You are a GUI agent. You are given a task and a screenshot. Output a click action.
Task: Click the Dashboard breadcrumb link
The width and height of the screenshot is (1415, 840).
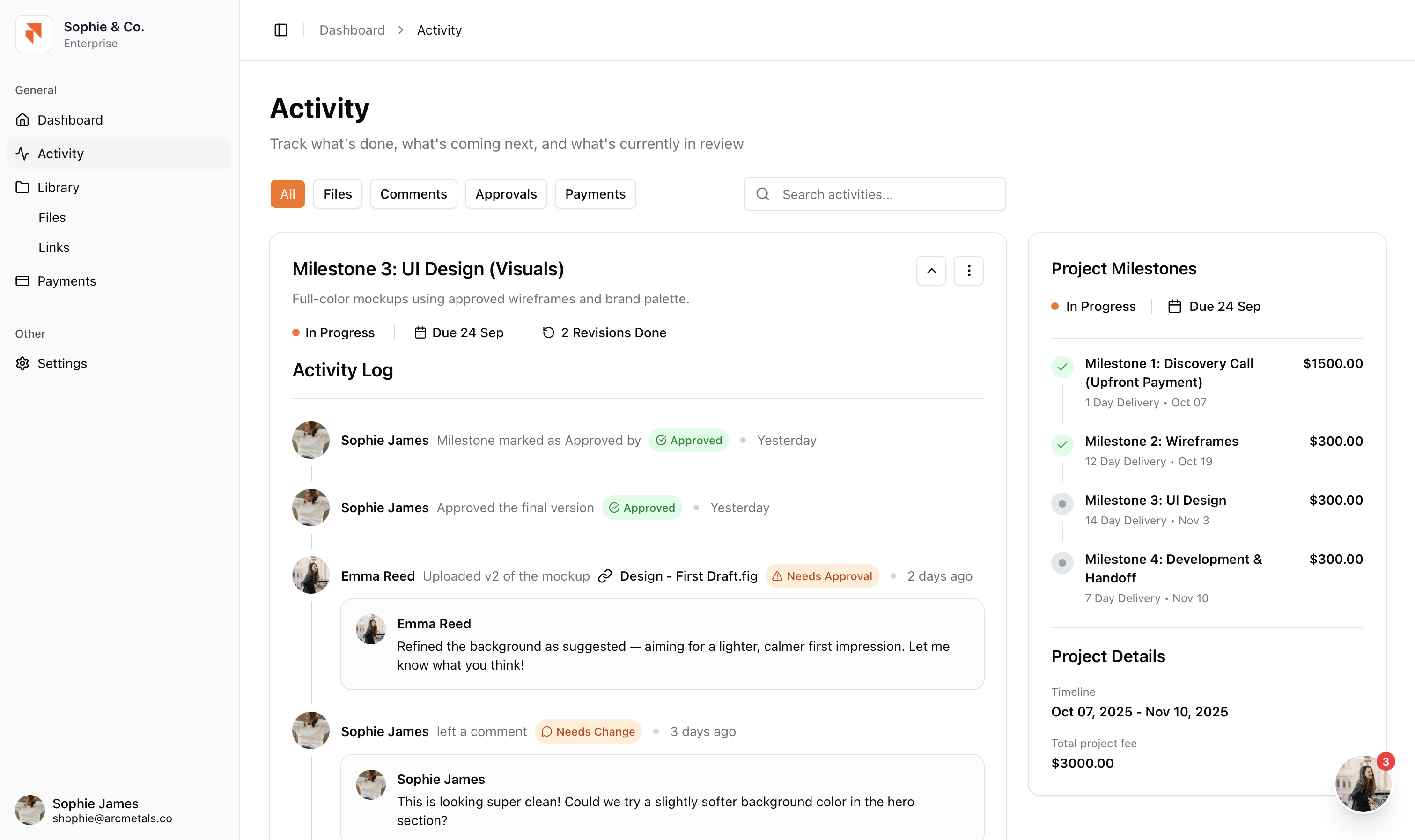352,30
